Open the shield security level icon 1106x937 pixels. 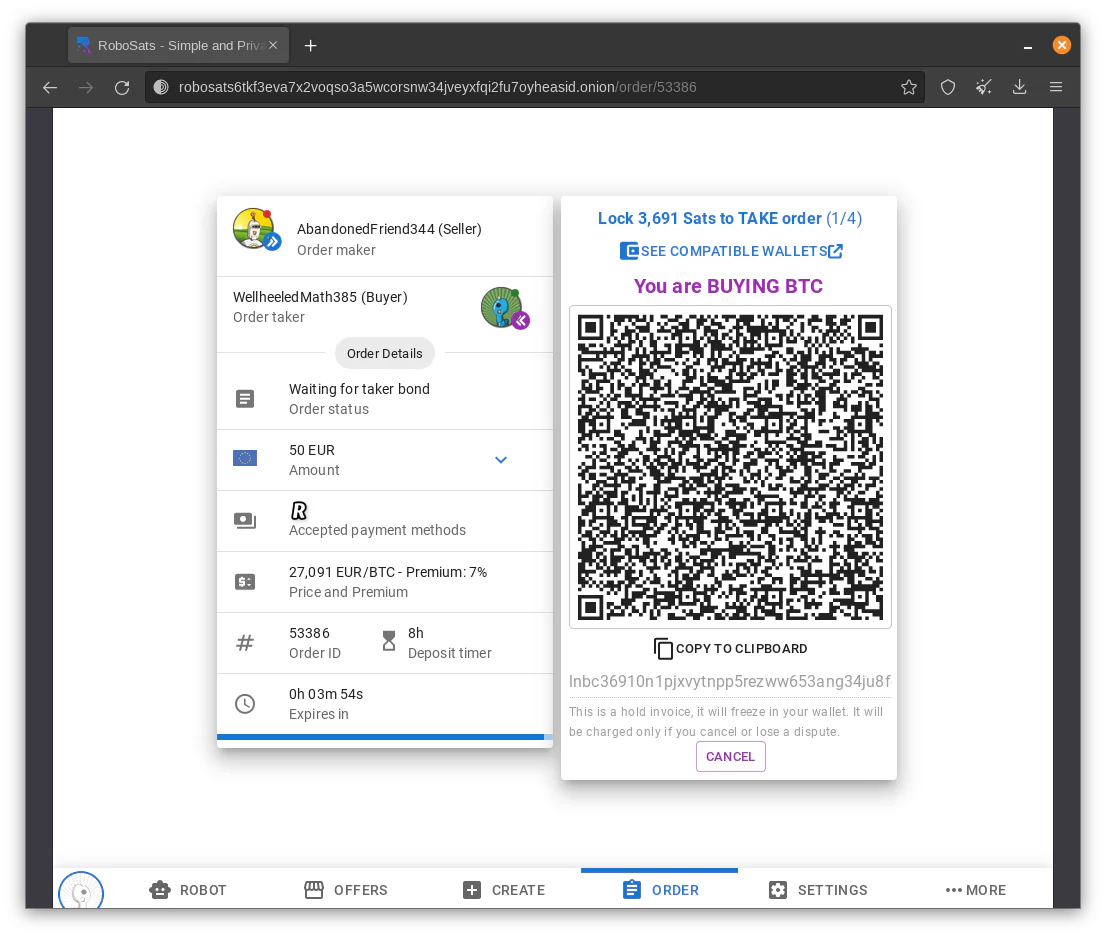coord(948,87)
